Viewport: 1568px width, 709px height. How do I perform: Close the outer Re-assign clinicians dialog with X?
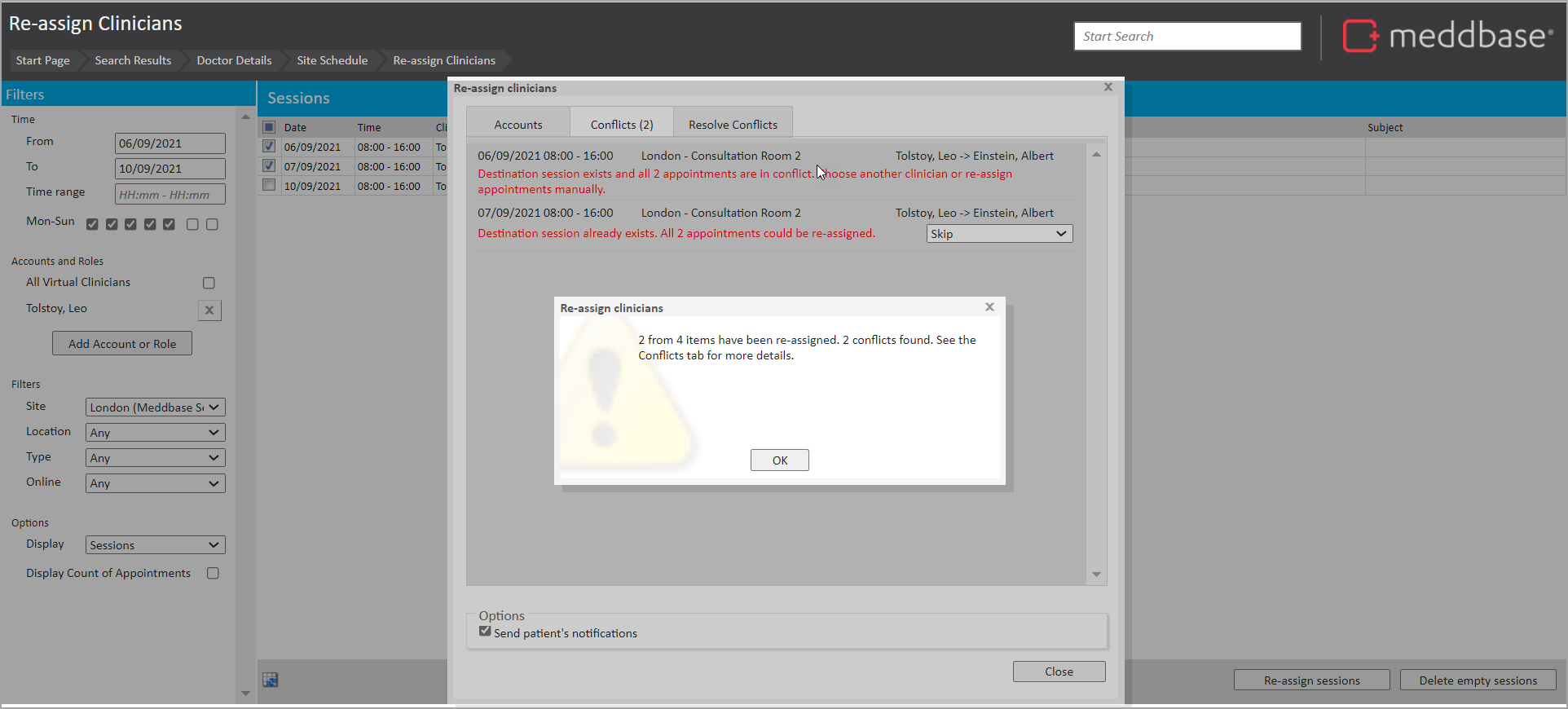[1108, 87]
